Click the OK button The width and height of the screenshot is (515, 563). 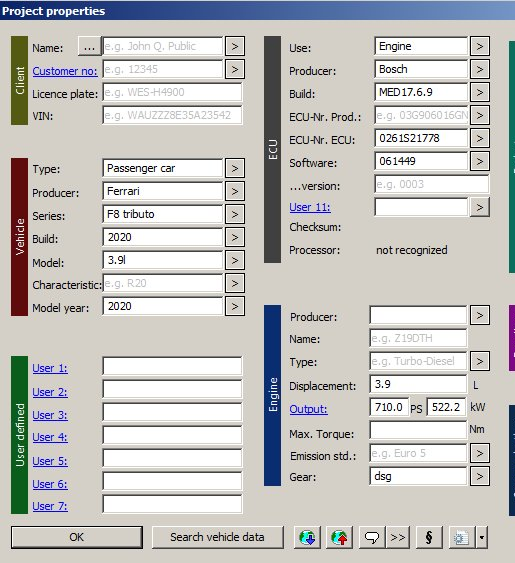77,538
